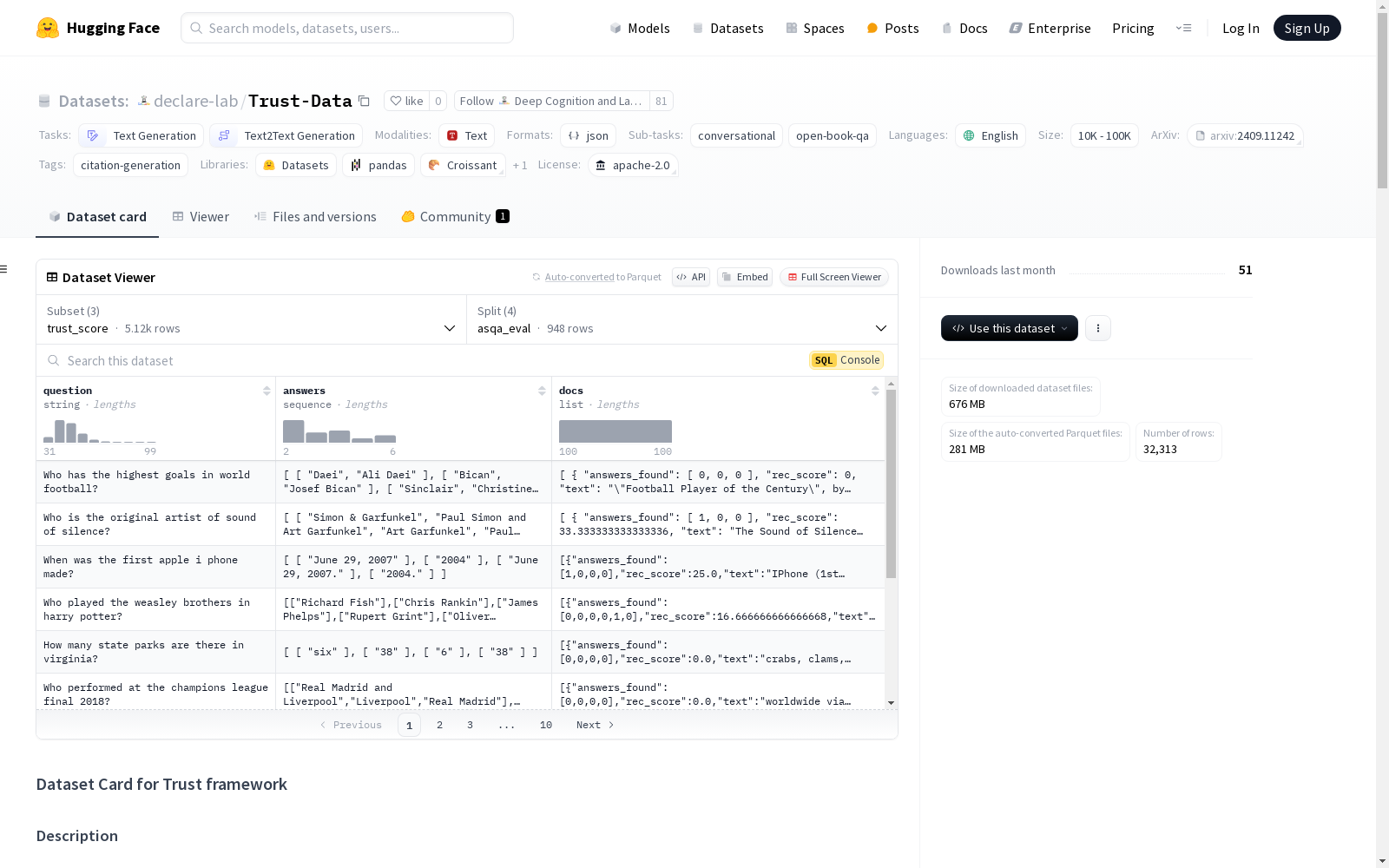Open the Embed button
Screen dimensions: 1389x868
pyautogui.click(x=745, y=277)
